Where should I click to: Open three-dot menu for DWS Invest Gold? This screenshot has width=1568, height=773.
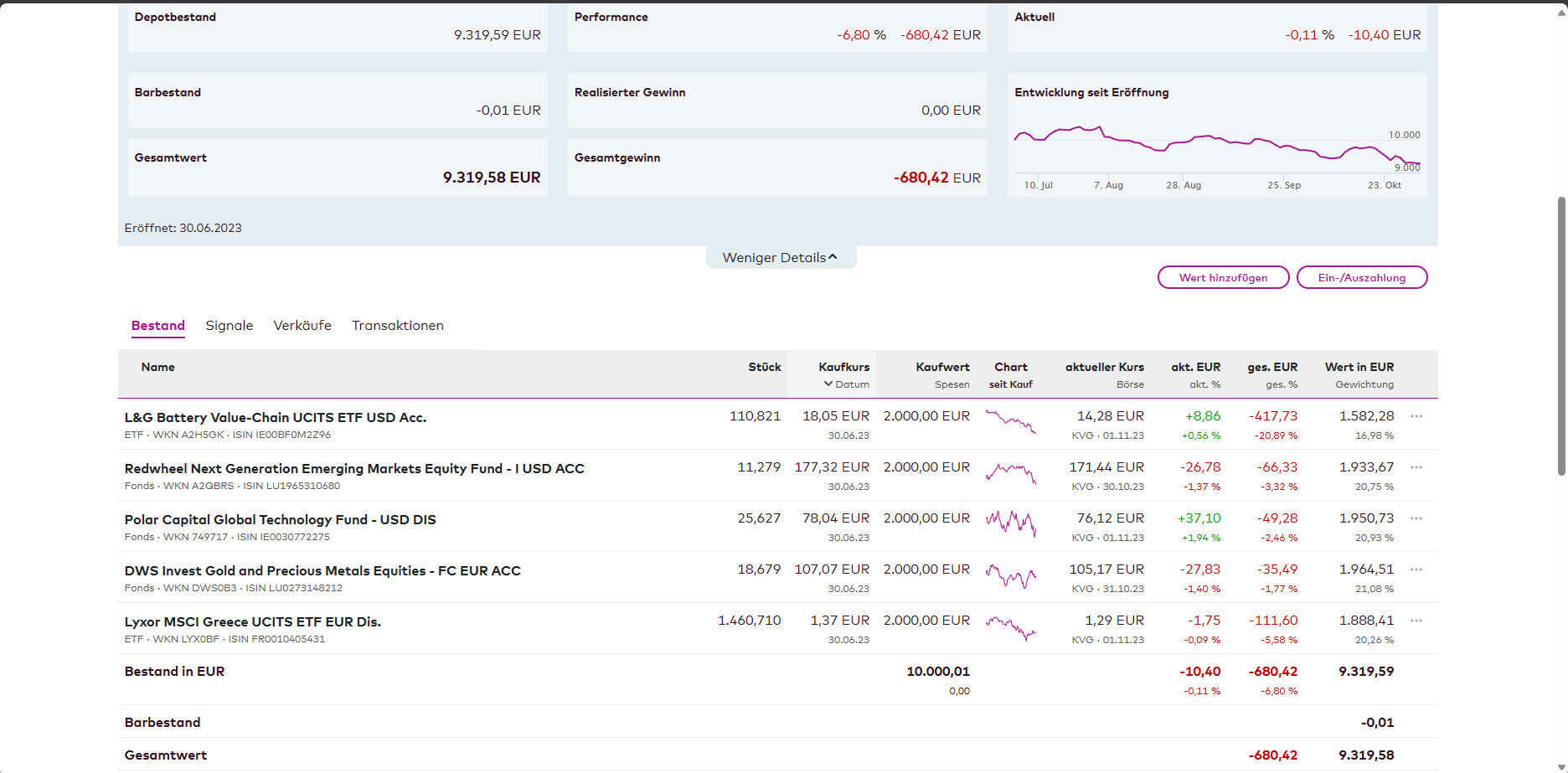tap(1416, 569)
